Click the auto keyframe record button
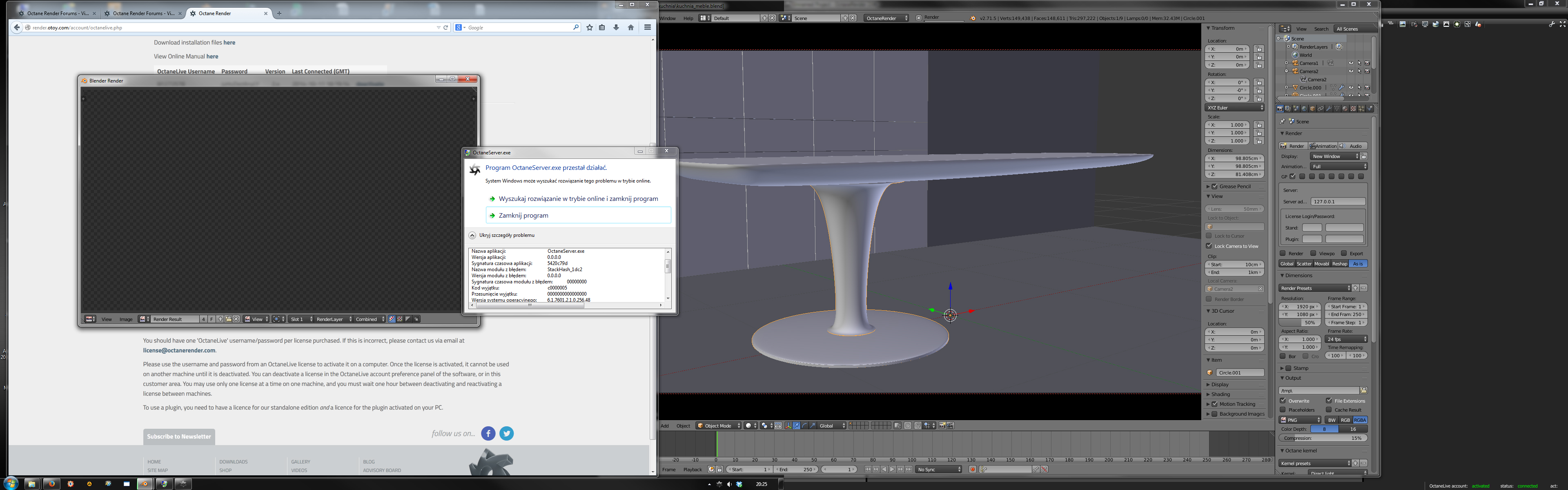Image resolution: width=1568 pixels, height=490 pixels. tap(972, 469)
